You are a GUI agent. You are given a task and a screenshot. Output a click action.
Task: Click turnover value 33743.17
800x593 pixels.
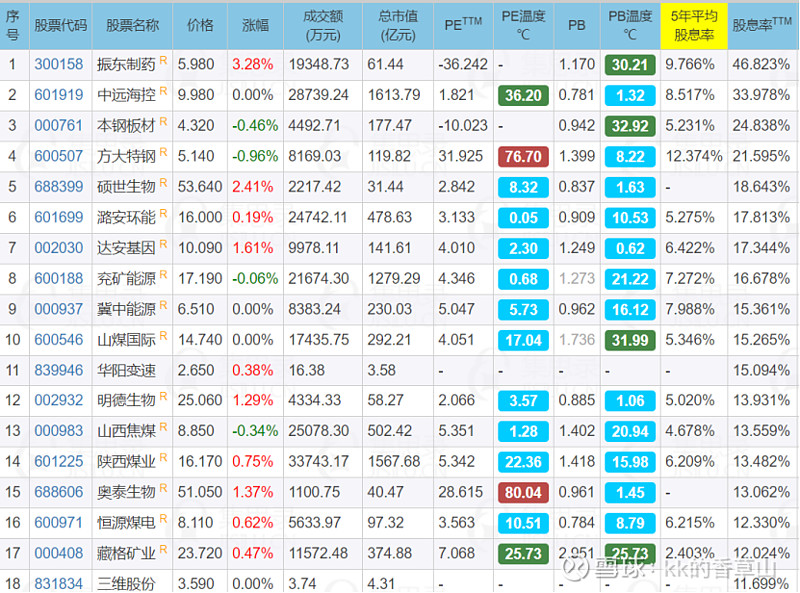[x=318, y=461]
